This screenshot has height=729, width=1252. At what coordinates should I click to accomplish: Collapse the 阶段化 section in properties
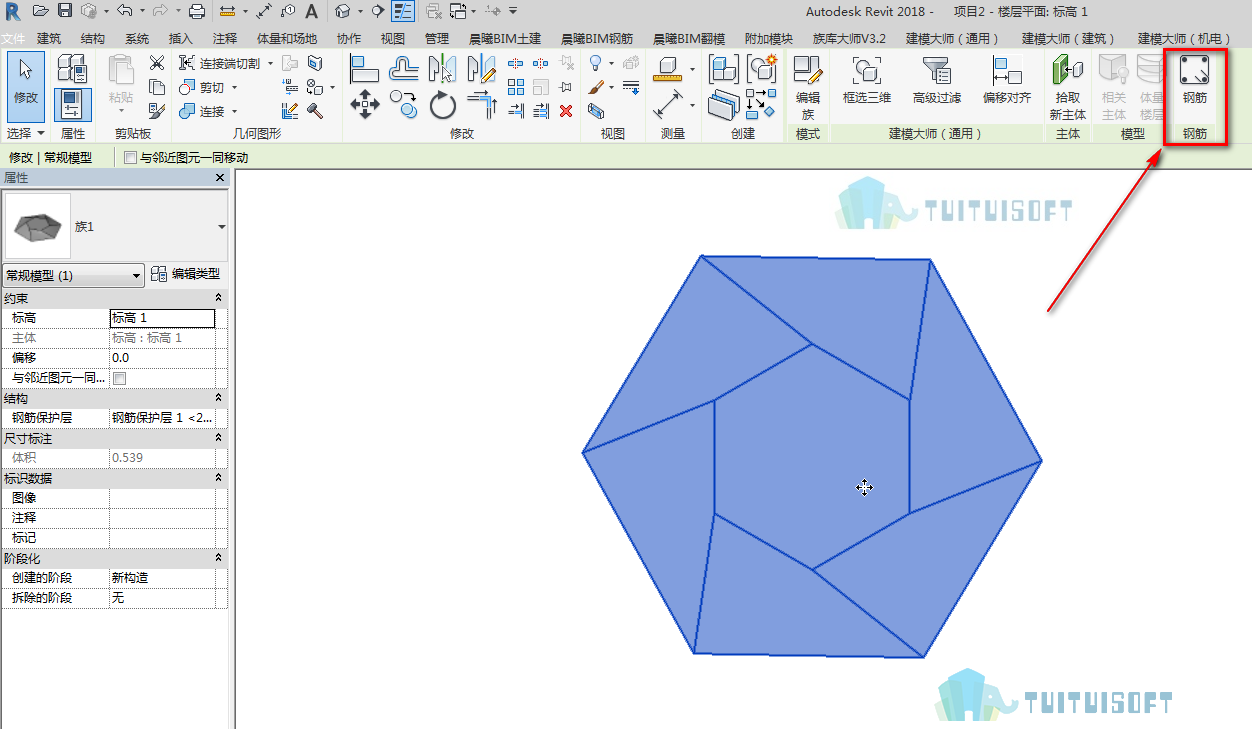point(218,558)
